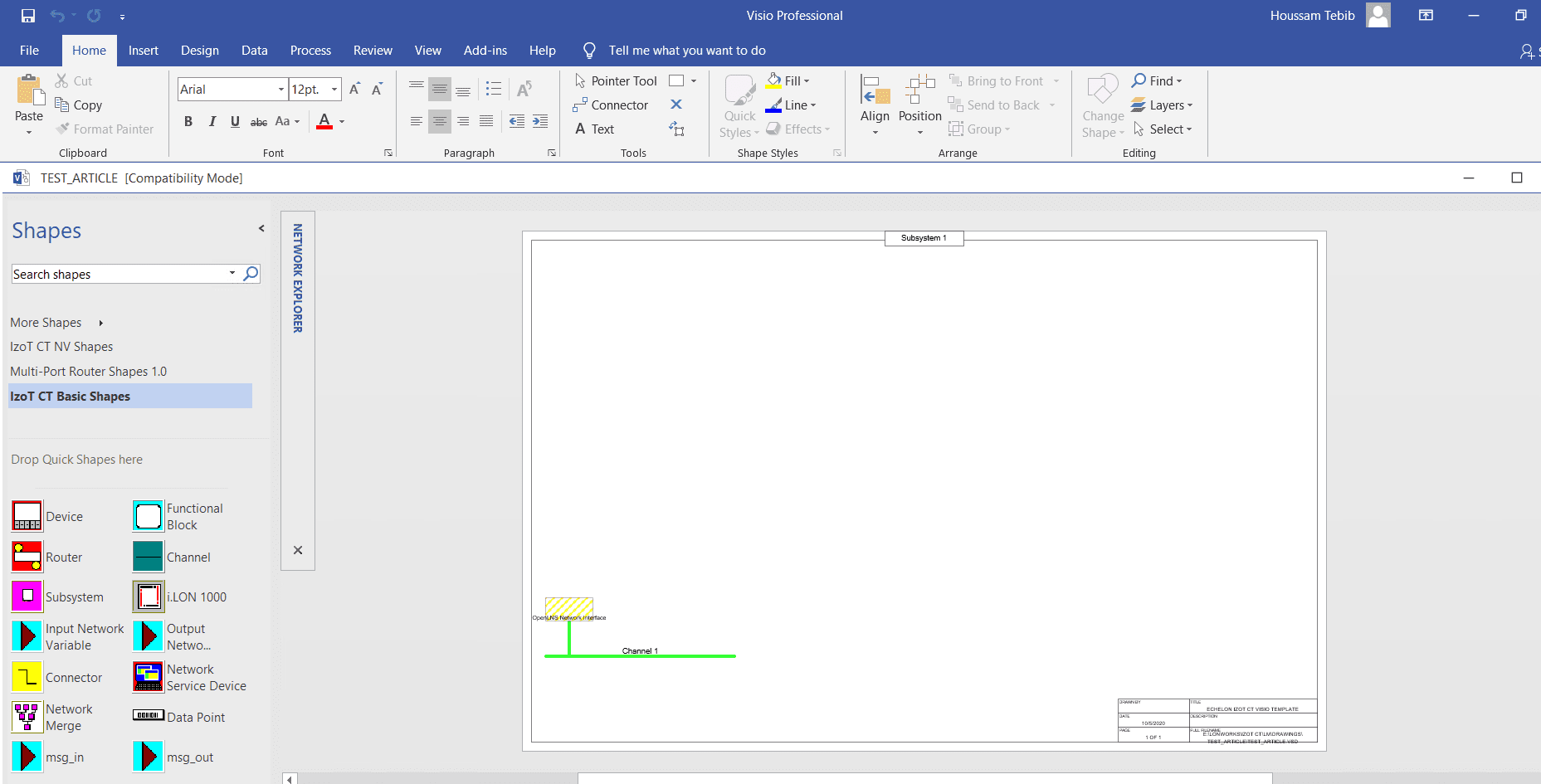Screen dimensions: 1541x784
Task: Click the Increase Font Size icon
Action: pos(354,89)
